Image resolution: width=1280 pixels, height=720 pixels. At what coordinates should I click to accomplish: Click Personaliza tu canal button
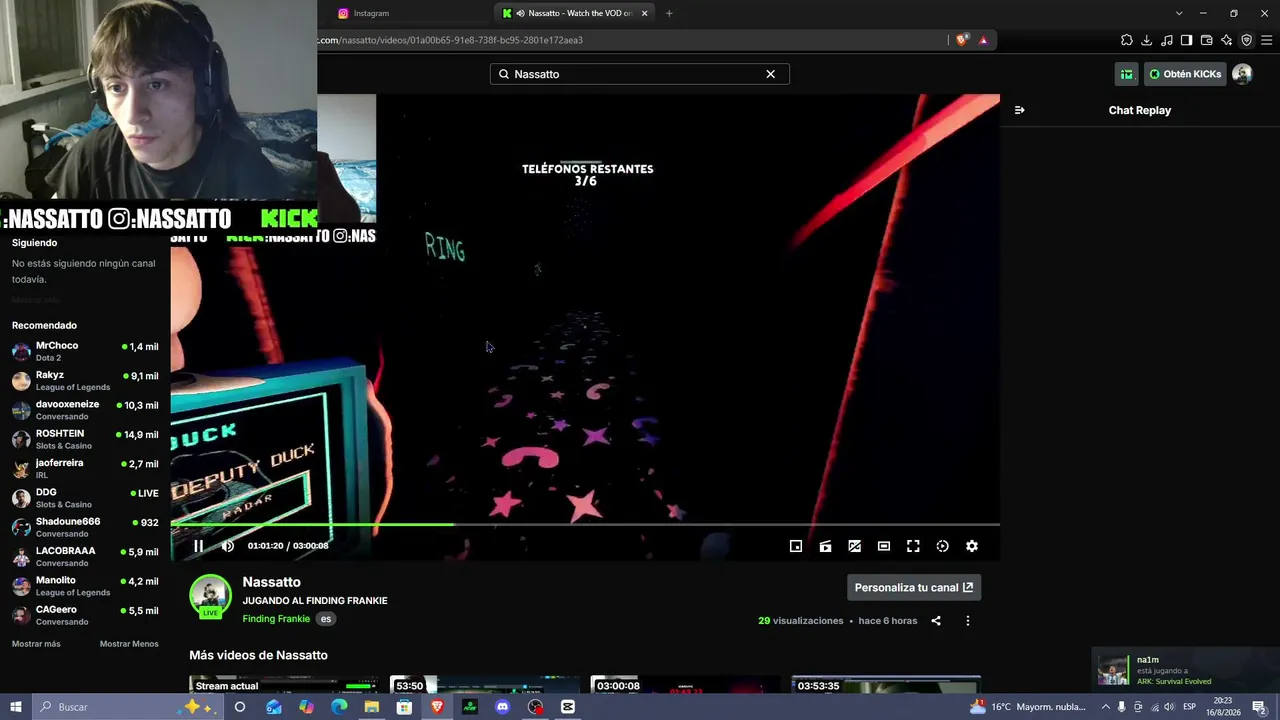click(x=914, y=588)
